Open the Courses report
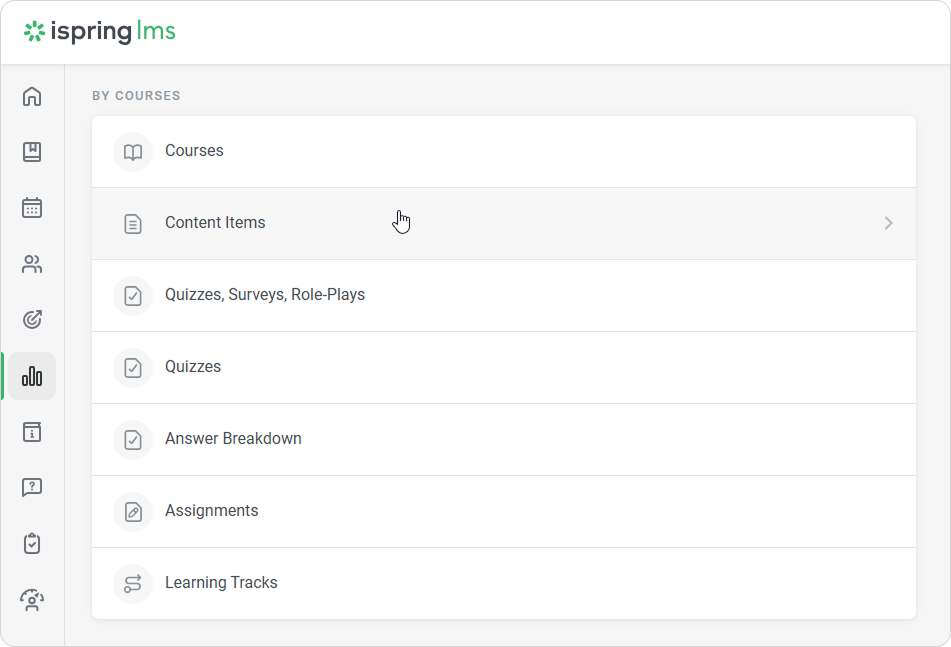This screenshot has width=951, height=647. pos(194,151)
